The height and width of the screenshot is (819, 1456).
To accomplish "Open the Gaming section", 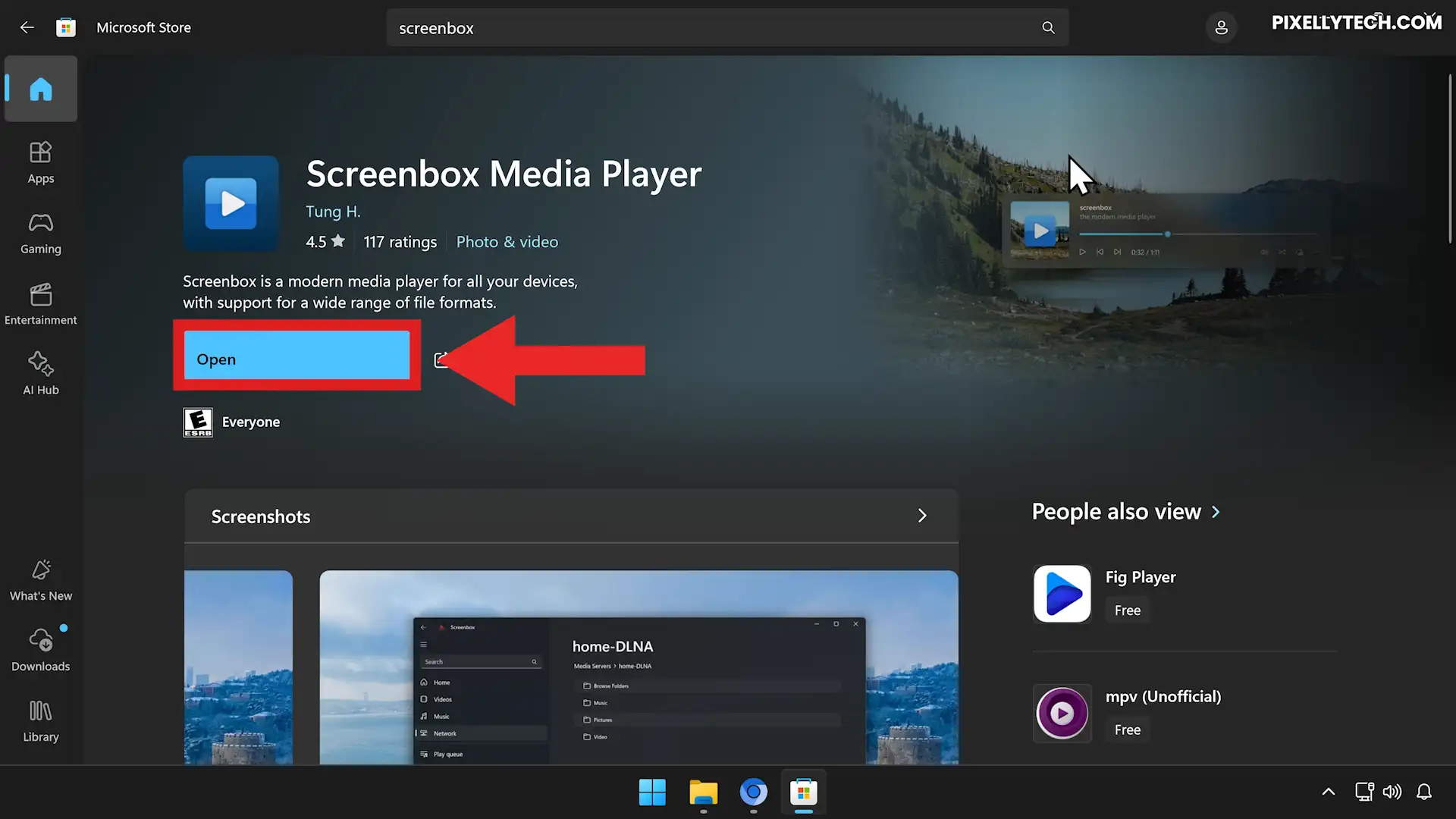I will click(41, 233).
